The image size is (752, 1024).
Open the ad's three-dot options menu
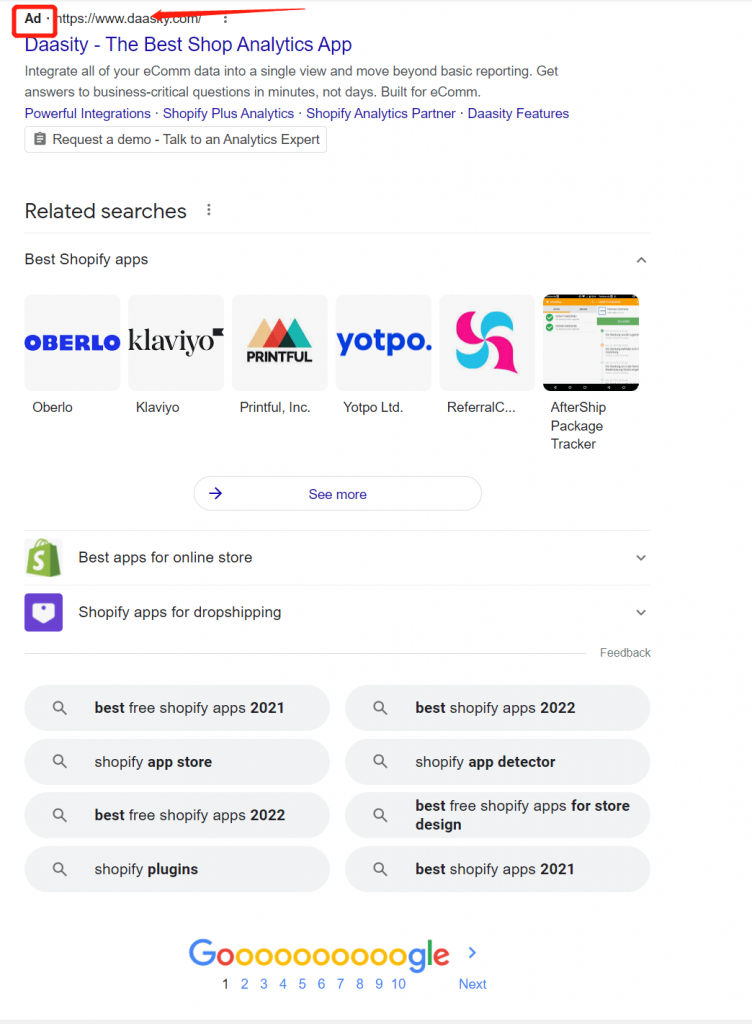click(225, 19)
